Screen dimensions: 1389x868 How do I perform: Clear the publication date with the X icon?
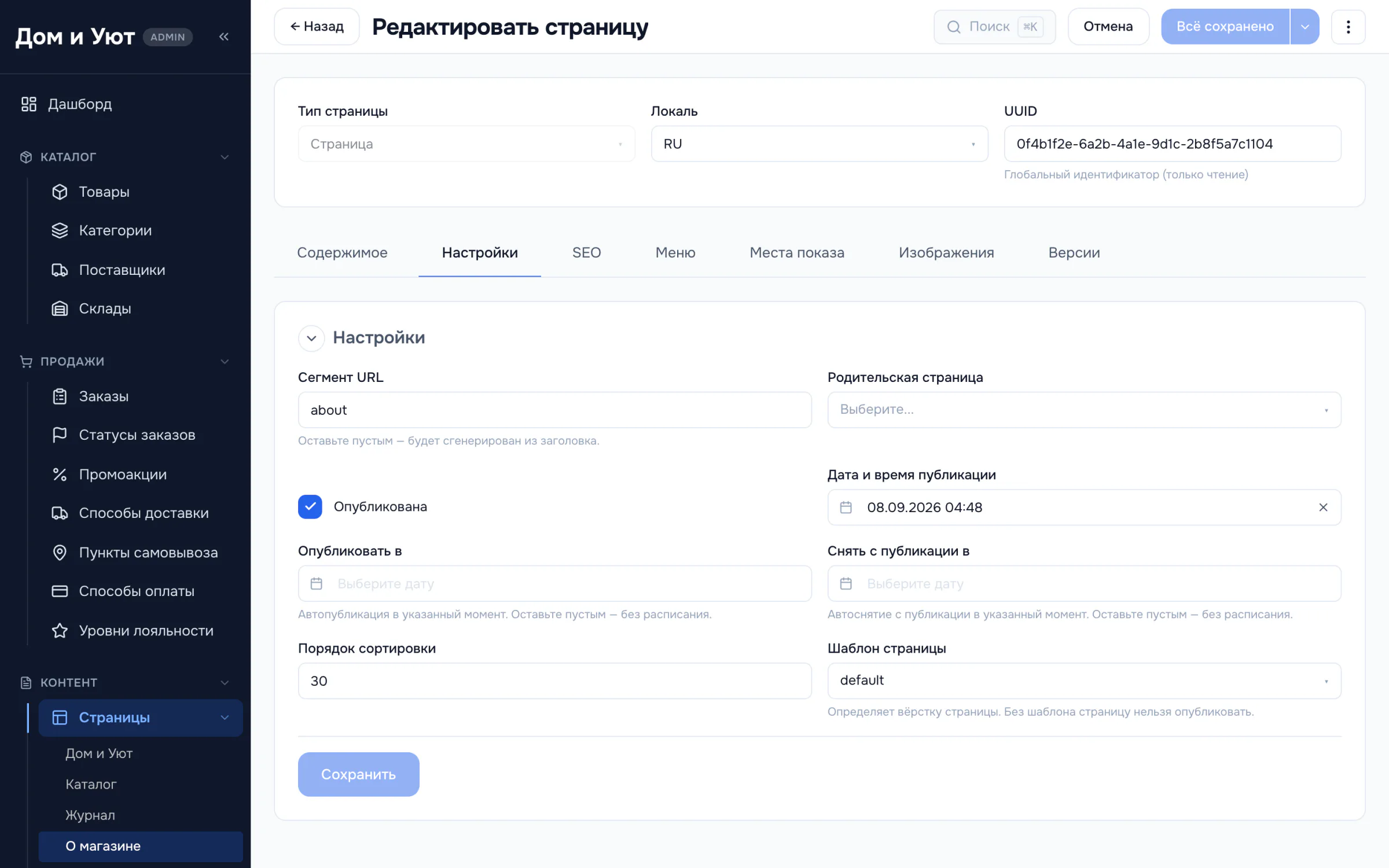tap(1323, 507)
